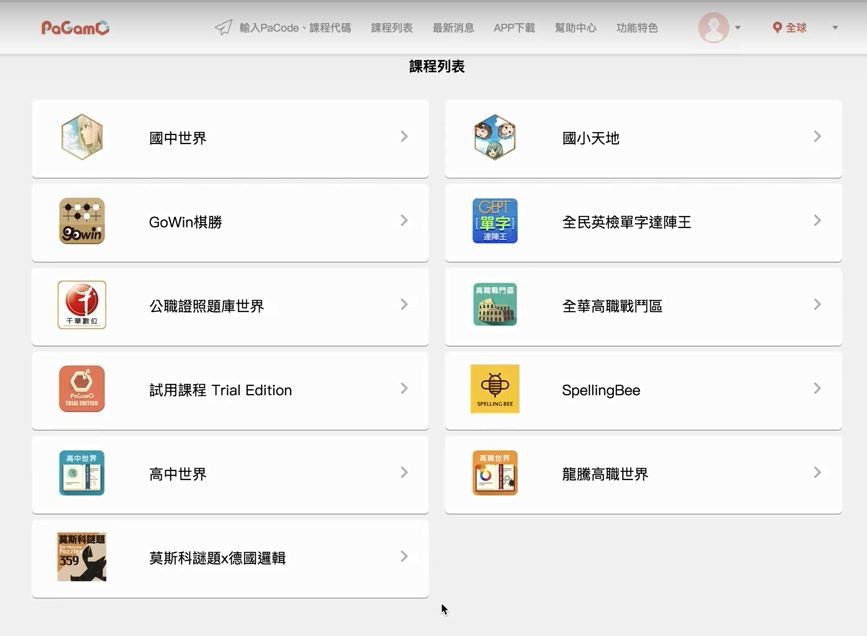Click the GoWin go-board icon
Image resolution: width=867 pixels, height=636 pixels.
[82, 221]
